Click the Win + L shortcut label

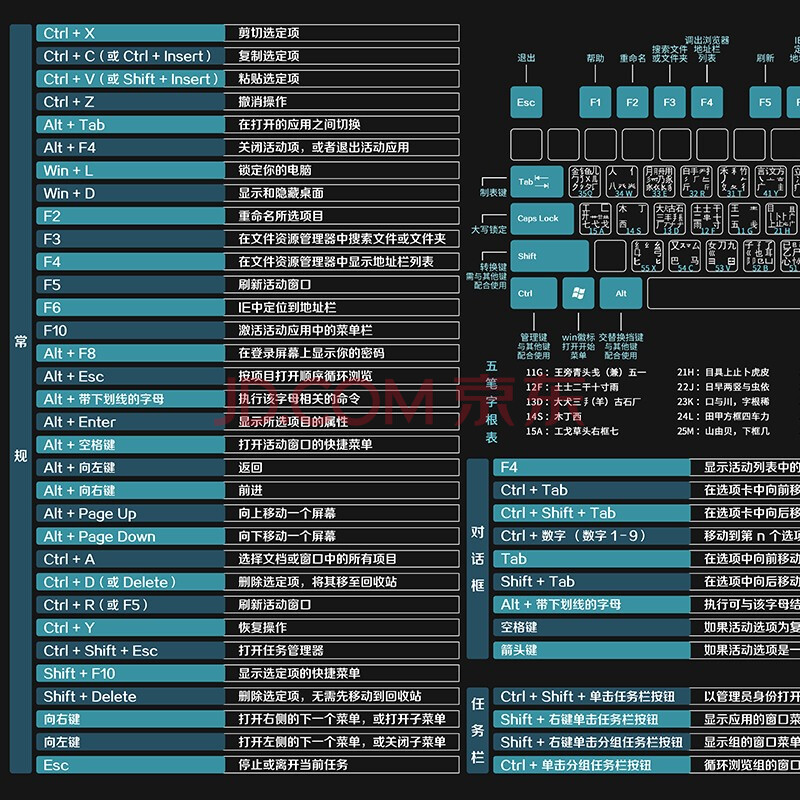click(x=130, y=170)
